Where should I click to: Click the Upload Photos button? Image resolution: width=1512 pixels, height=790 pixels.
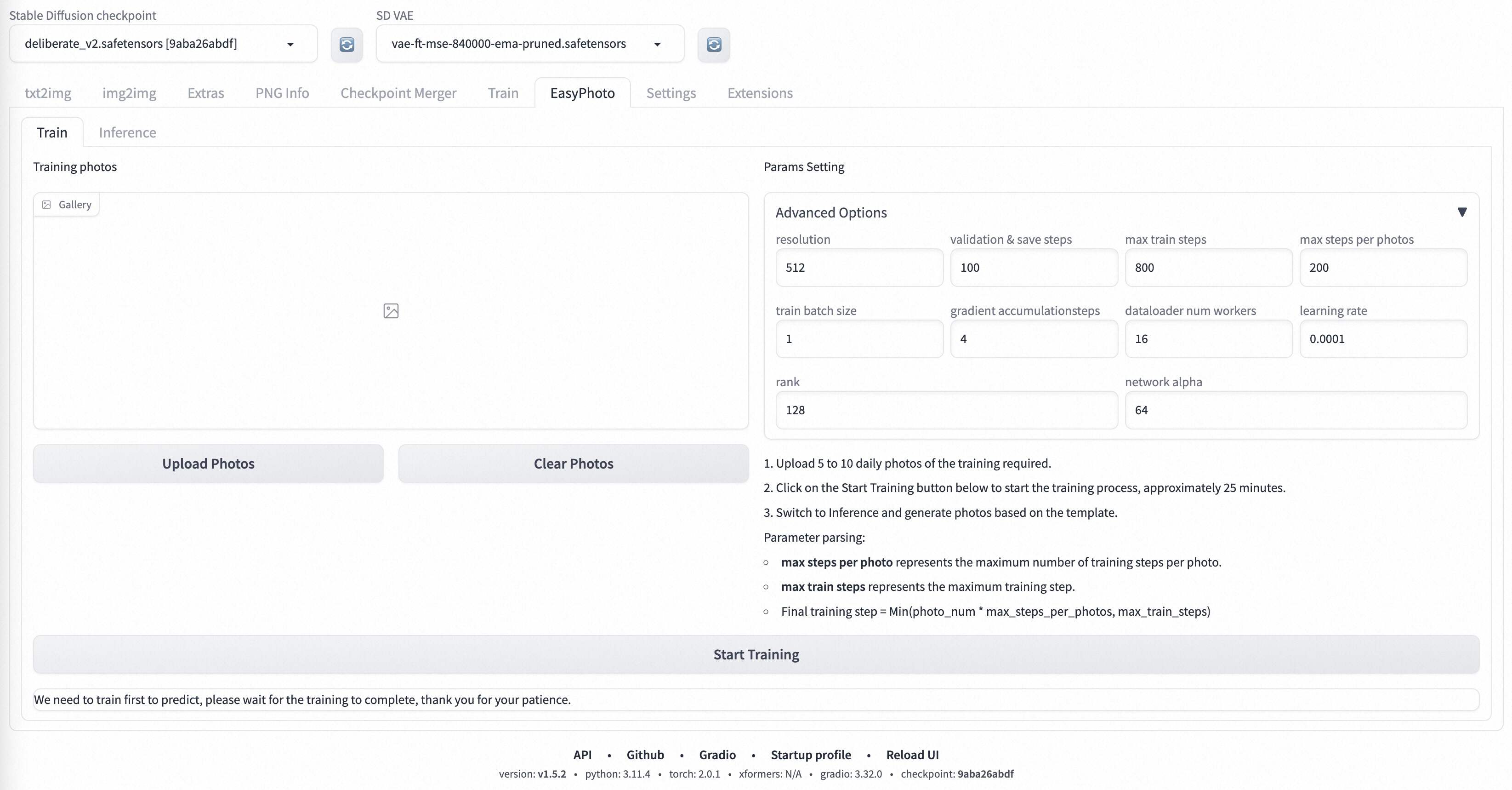(208, 463)
